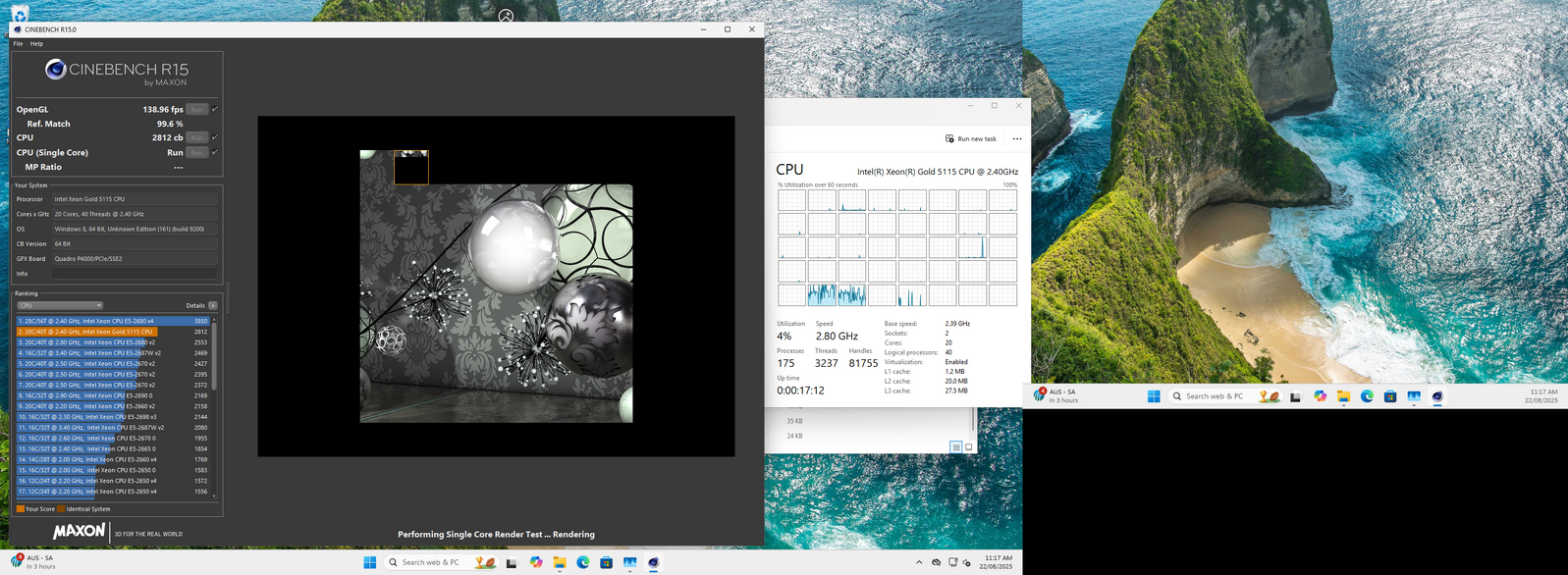1568x575 pixels.
Task: Switch to Cinebench on second monitor taskbar
Action: tap(1437, 396)
